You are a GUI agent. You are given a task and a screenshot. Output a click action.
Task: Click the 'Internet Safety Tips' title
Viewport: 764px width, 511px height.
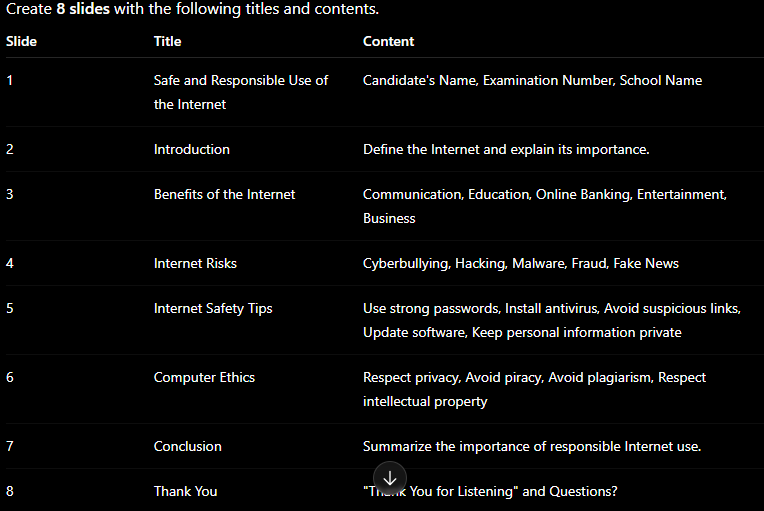tap(213, 308)
